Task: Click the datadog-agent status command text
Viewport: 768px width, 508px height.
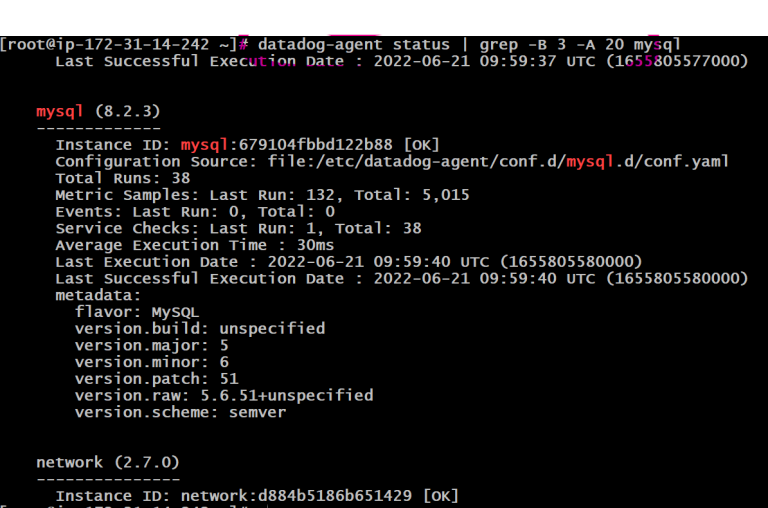Action: (354, 45)
